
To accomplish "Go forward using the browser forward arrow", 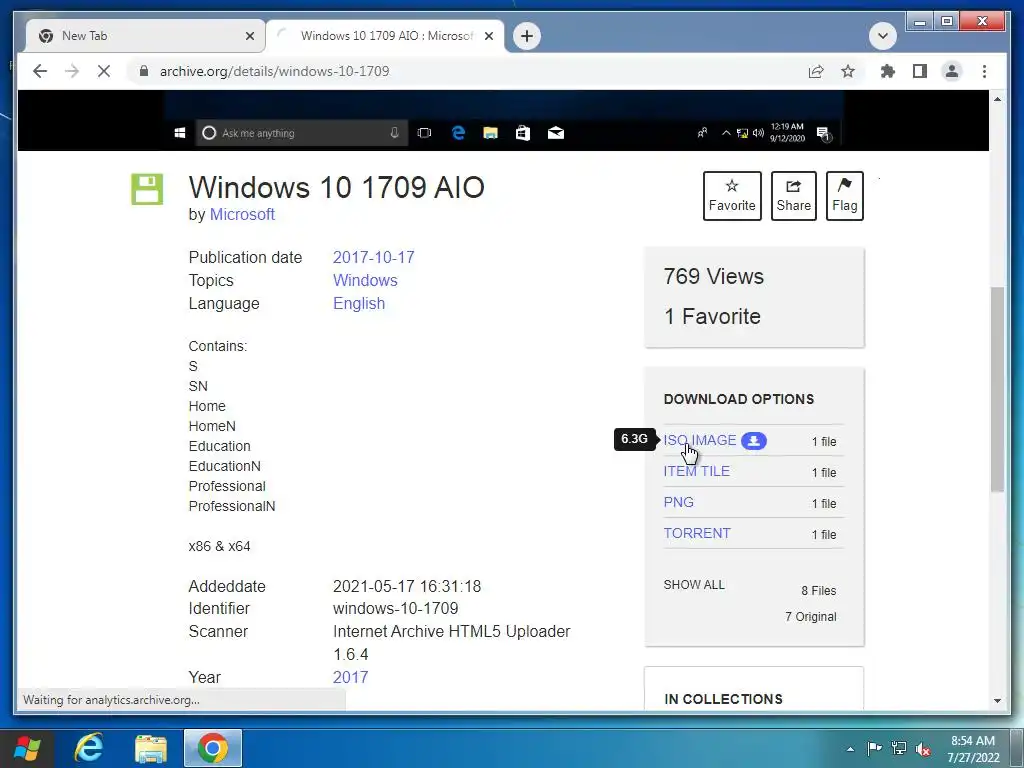I will [72, 71].
